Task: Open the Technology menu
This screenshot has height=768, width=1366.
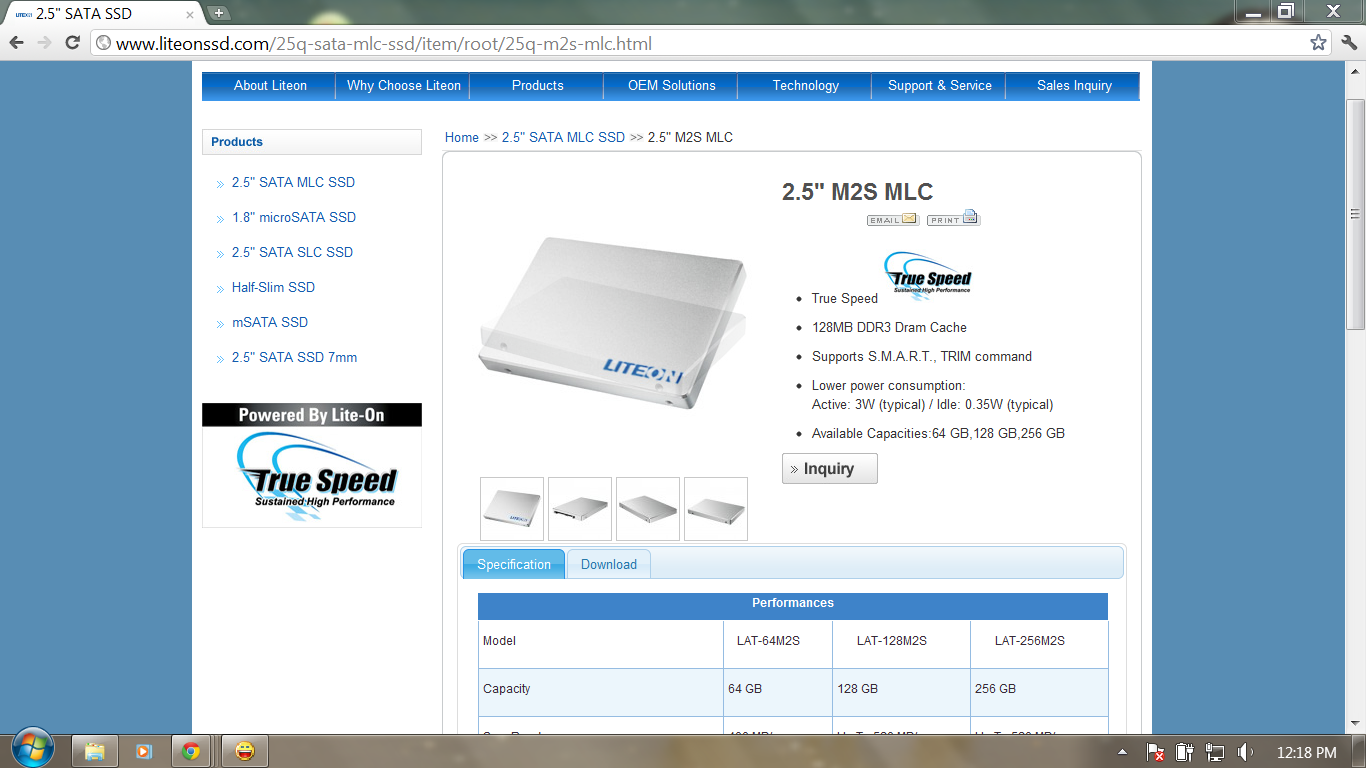Action: click(x=806, y=86)
